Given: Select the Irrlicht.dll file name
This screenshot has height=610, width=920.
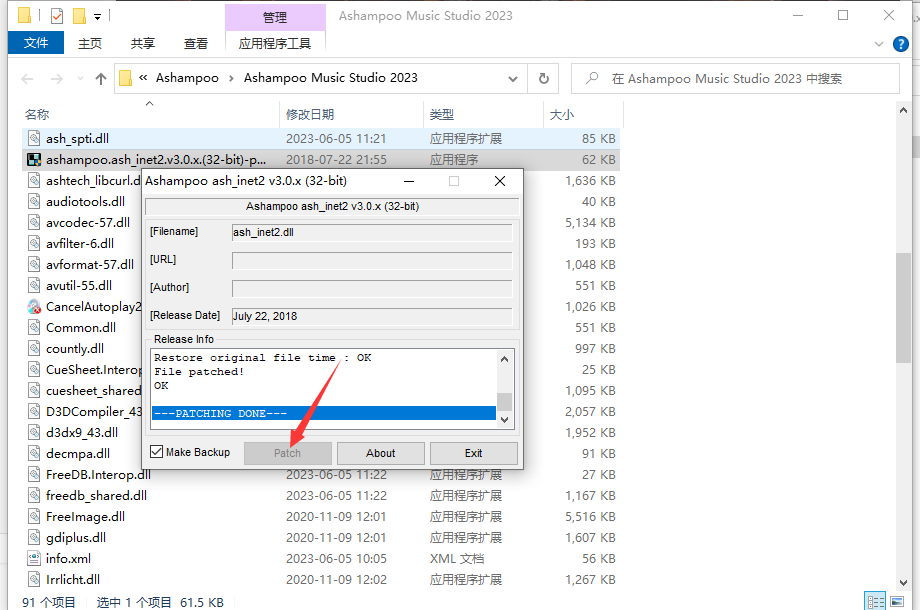Looking at the screenshot, I should (73, 580).
